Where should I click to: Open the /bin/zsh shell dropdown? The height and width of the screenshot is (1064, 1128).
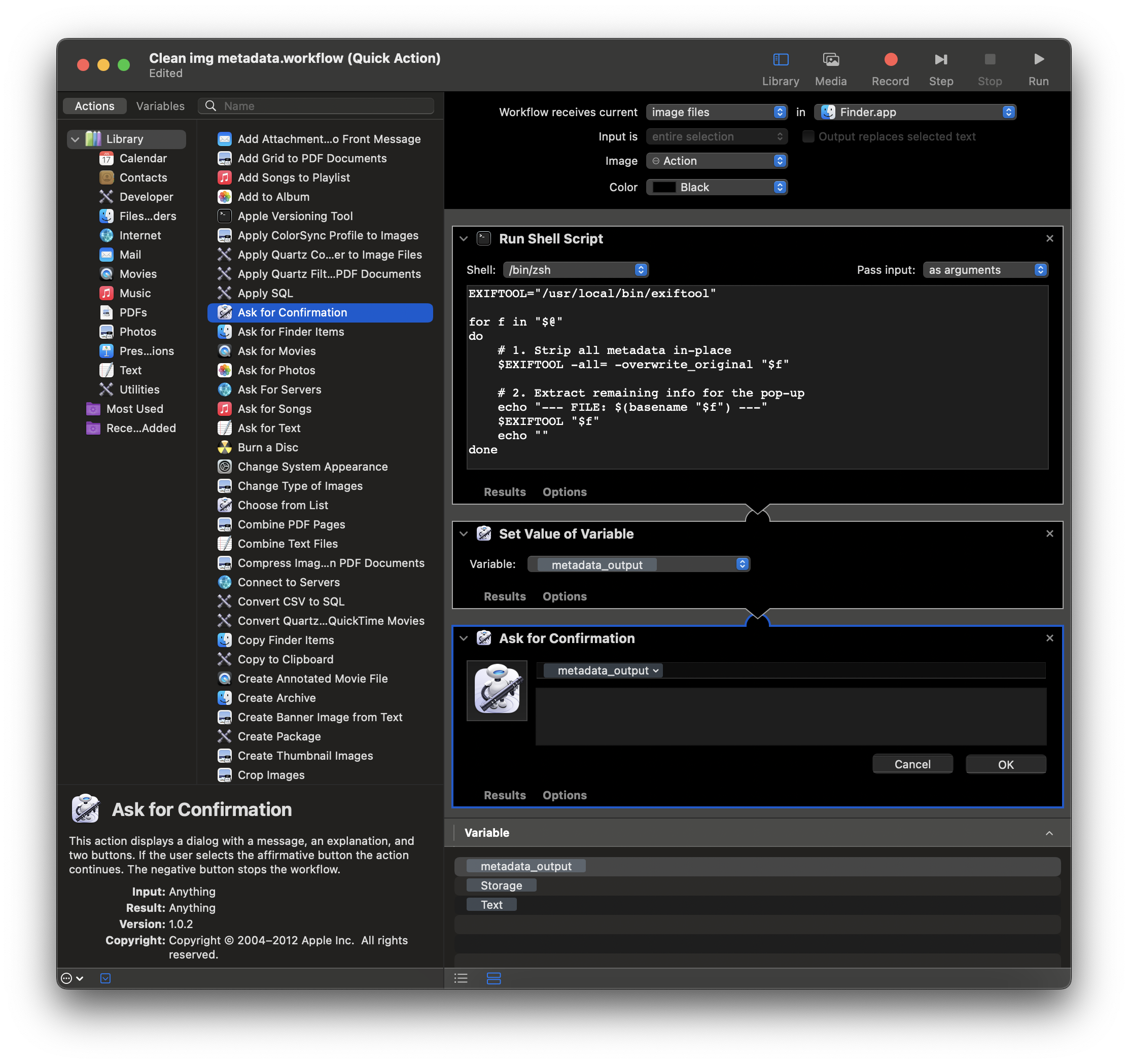click(x=575, y=269)
